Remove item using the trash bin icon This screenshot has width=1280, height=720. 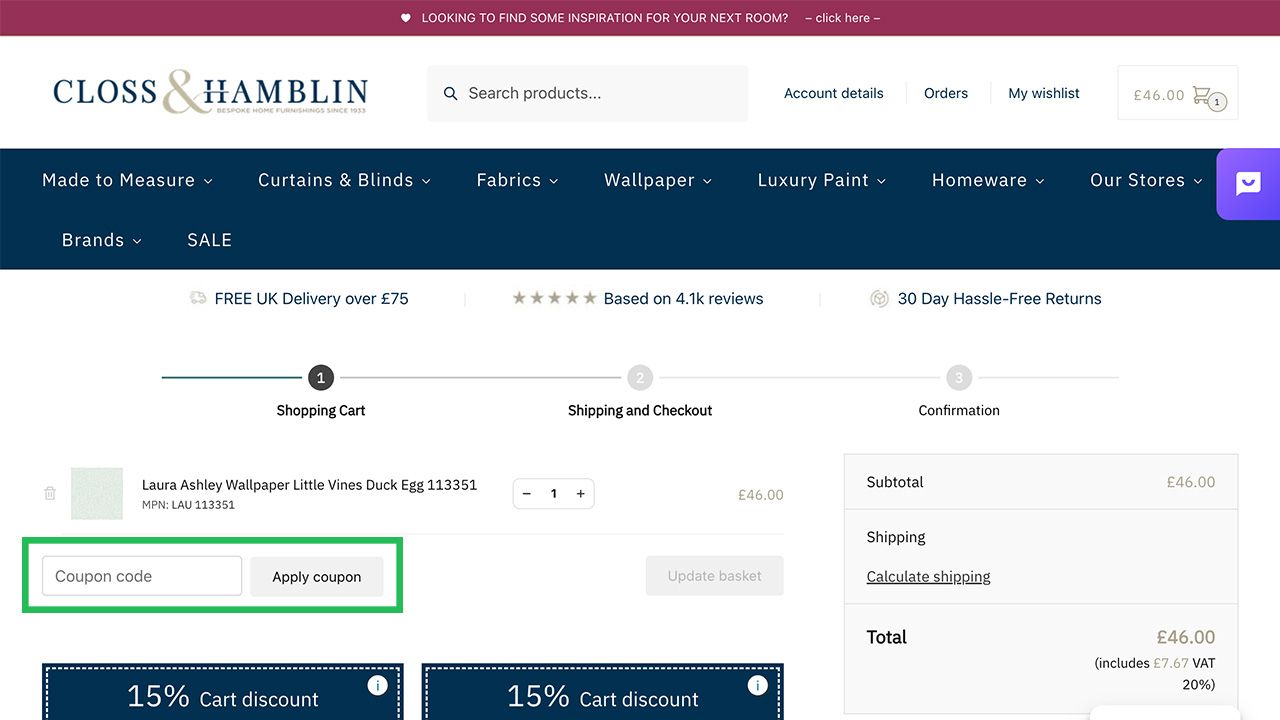tap(50, 493)
